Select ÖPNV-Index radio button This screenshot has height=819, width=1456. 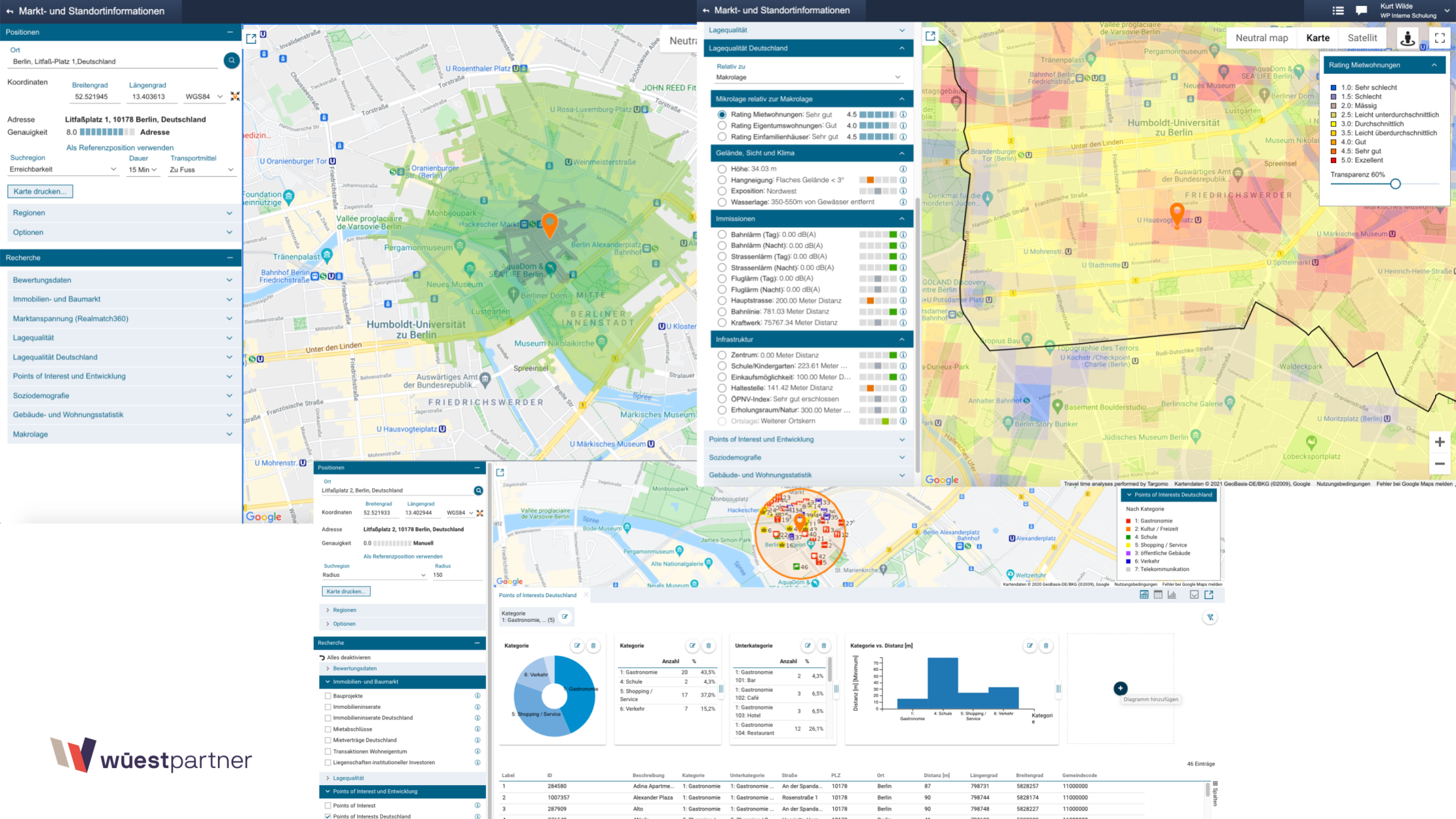click(722, 399)
